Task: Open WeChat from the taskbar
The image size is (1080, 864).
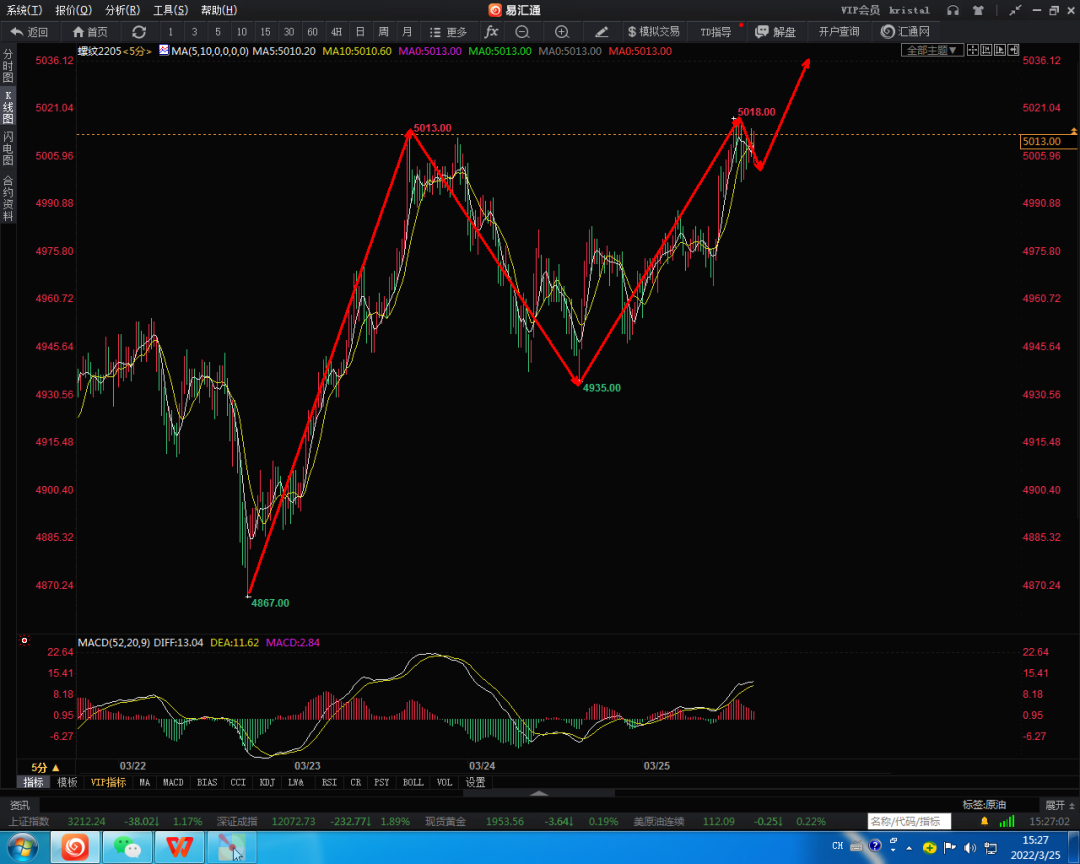Action: [127, 847]
